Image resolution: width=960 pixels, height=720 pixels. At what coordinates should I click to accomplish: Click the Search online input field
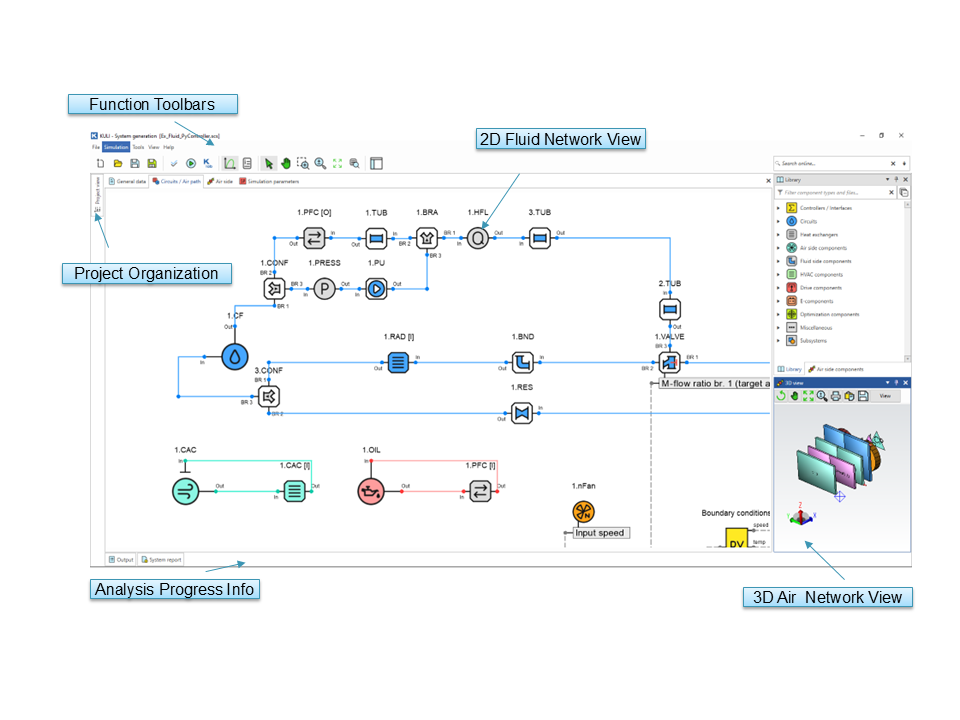point(832,163)
